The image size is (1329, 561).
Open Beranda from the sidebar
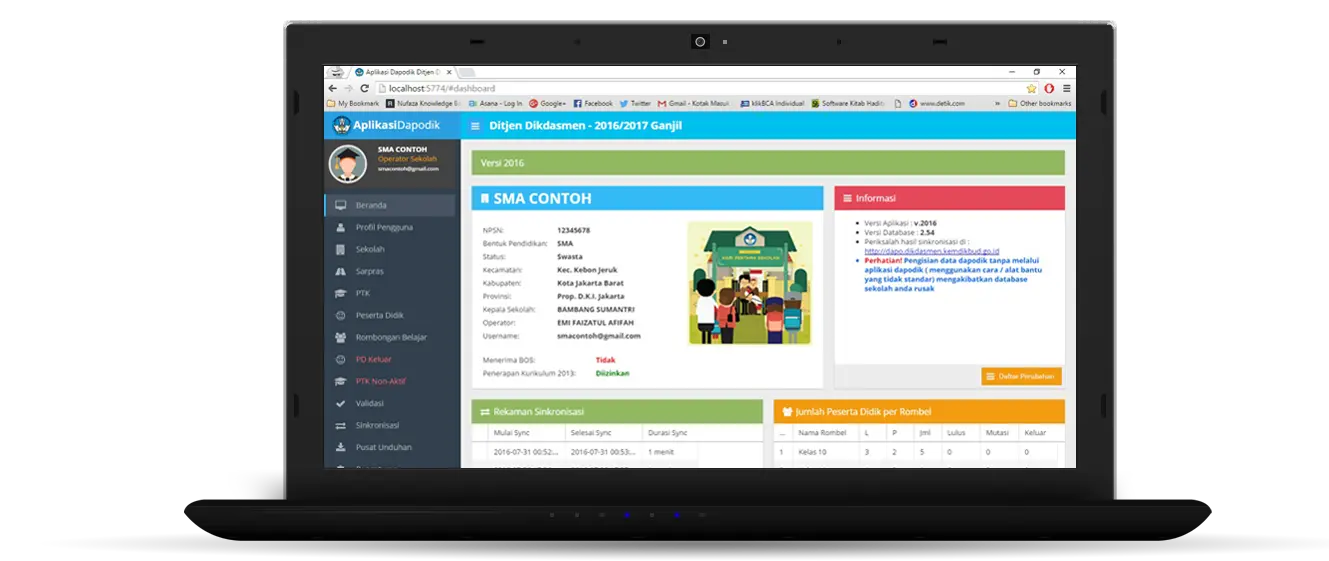370,205
